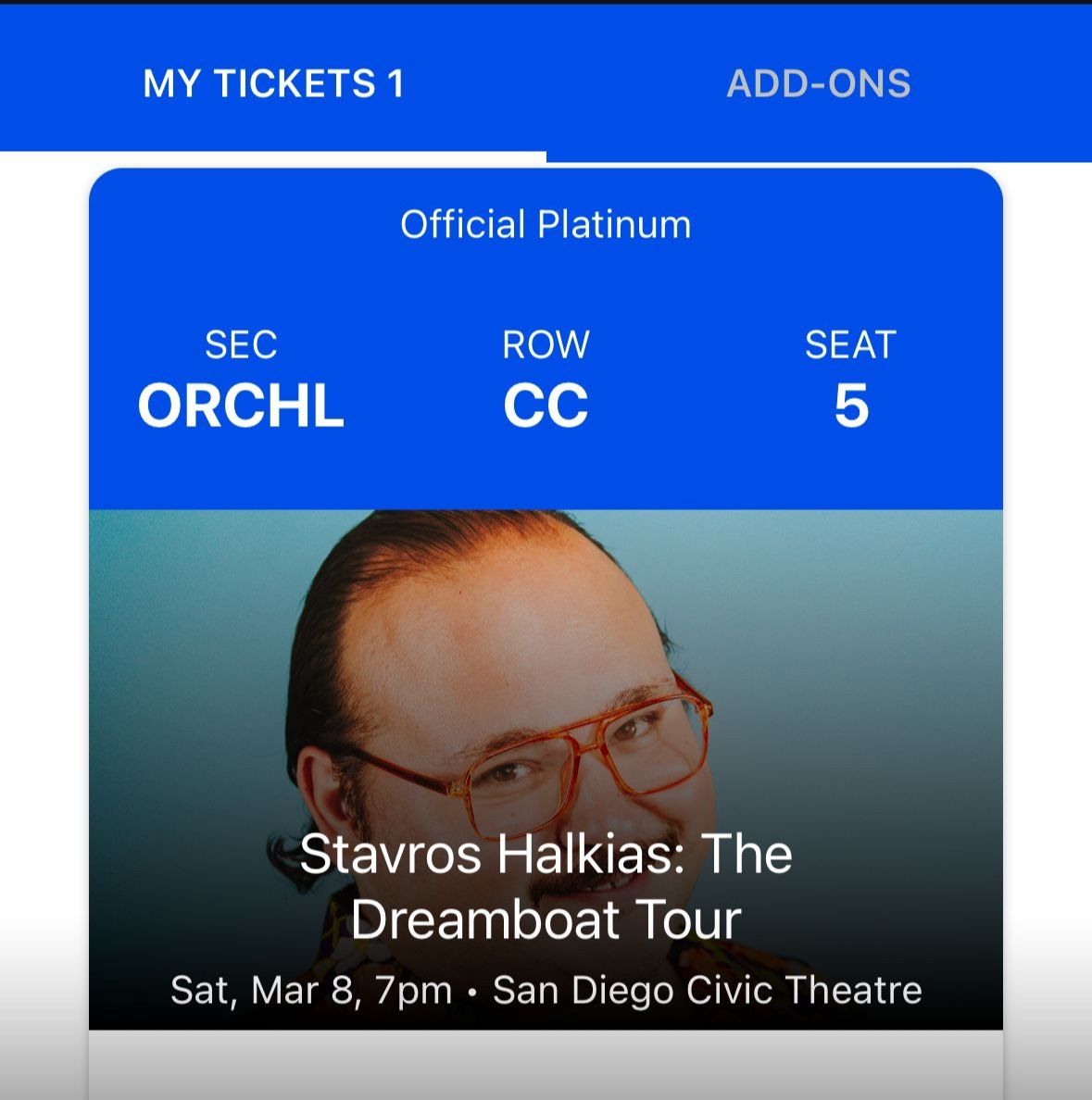Screen dimensions: 1092x1100
Task: Click the gray area below event details
Action: pos(546,1064)
